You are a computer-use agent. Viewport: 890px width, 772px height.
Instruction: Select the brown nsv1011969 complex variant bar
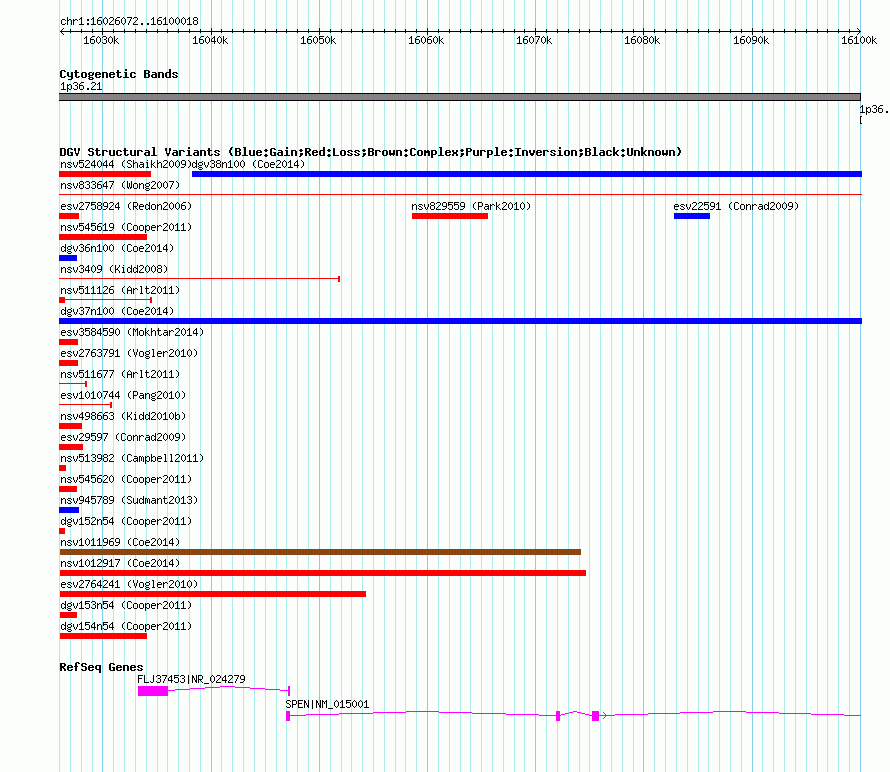point(320,552)
